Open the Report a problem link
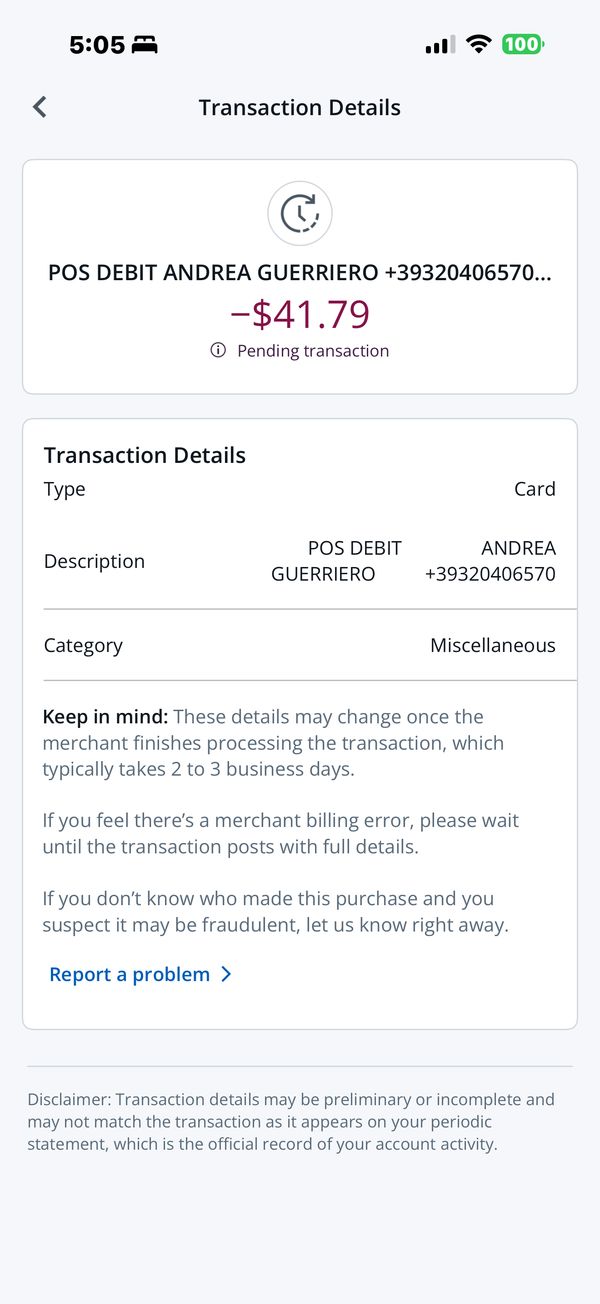The image size is (600, 1304). (x=130, y=974)
